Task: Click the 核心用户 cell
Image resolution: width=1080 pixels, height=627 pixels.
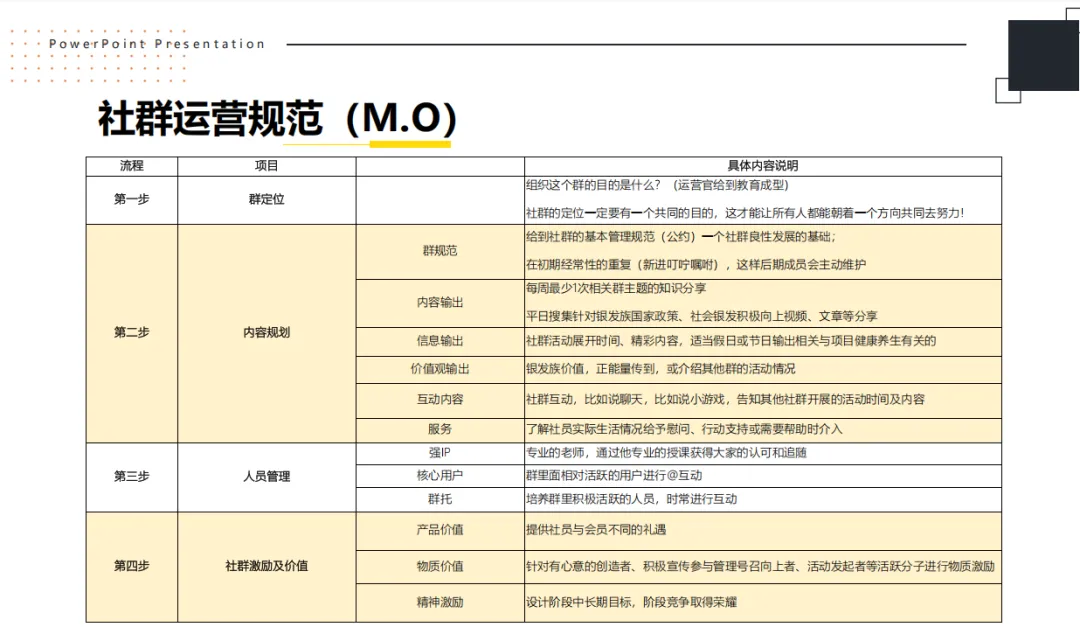Action: (x=440, y=475)
